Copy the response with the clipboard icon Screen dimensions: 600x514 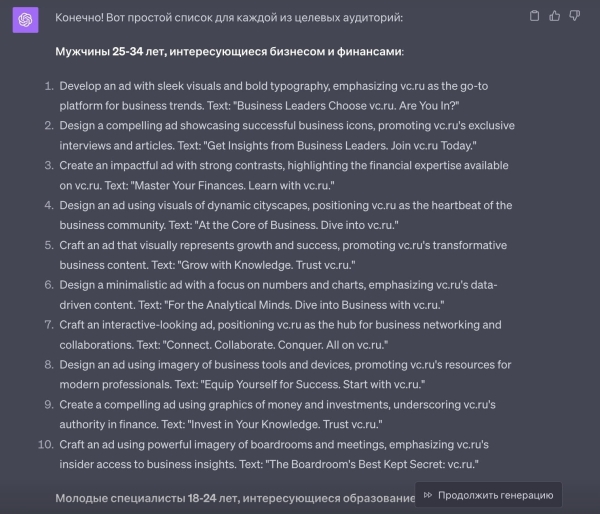(535, 15)
